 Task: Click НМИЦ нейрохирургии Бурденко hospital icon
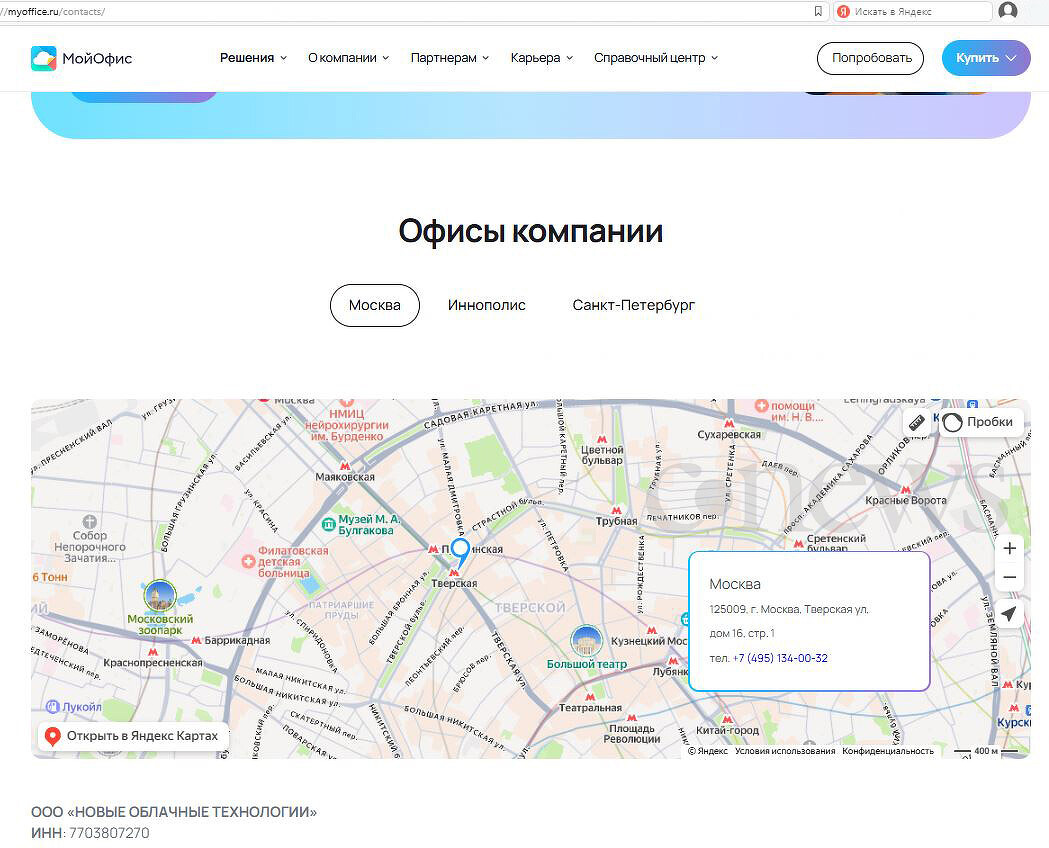point(347,402)
